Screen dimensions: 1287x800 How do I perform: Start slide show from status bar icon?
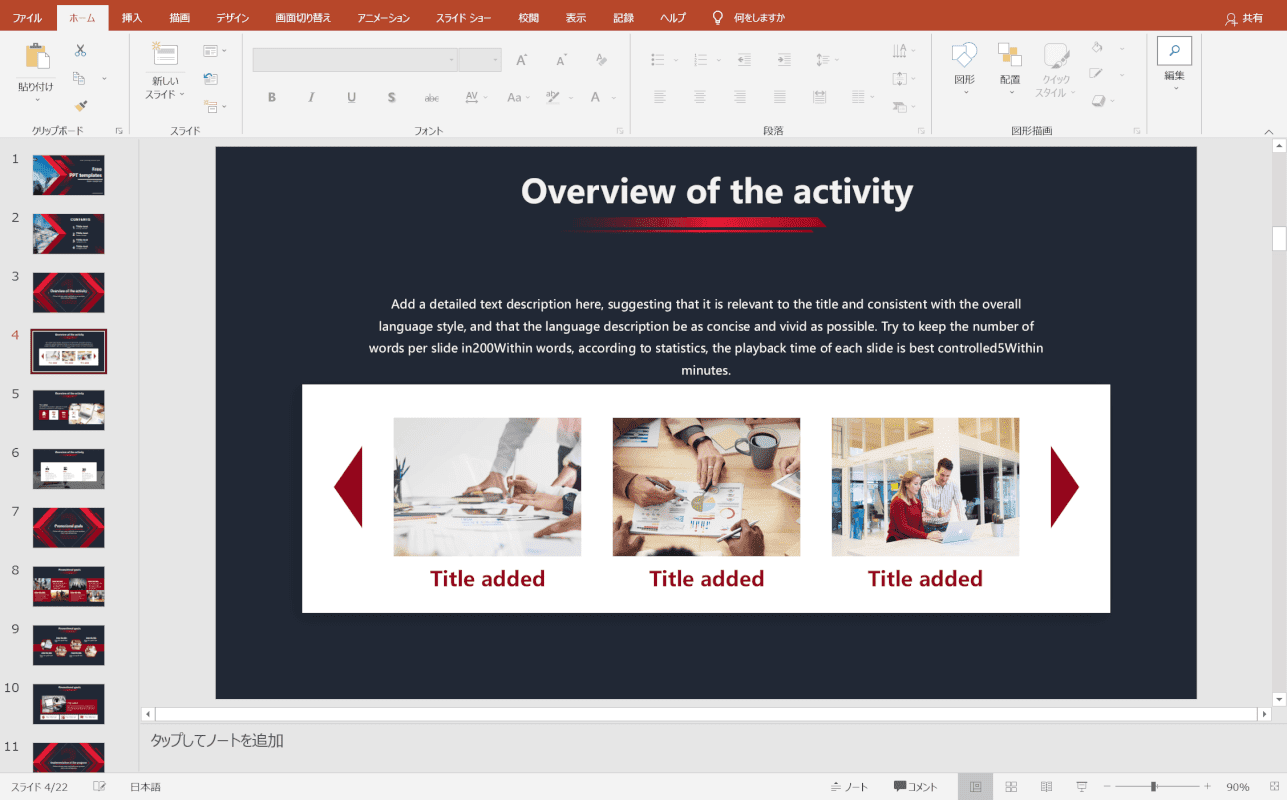point(1081,787)
